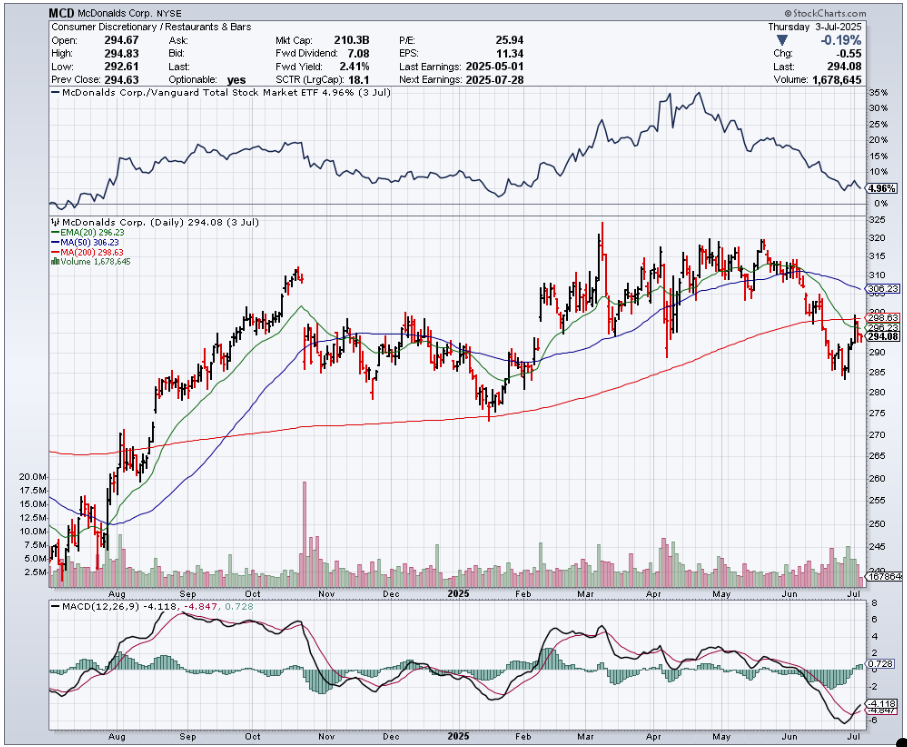This screenshot has height=747, width=907.
Task: Click the 294.08 last price axis tag
Action: [883, 337]
